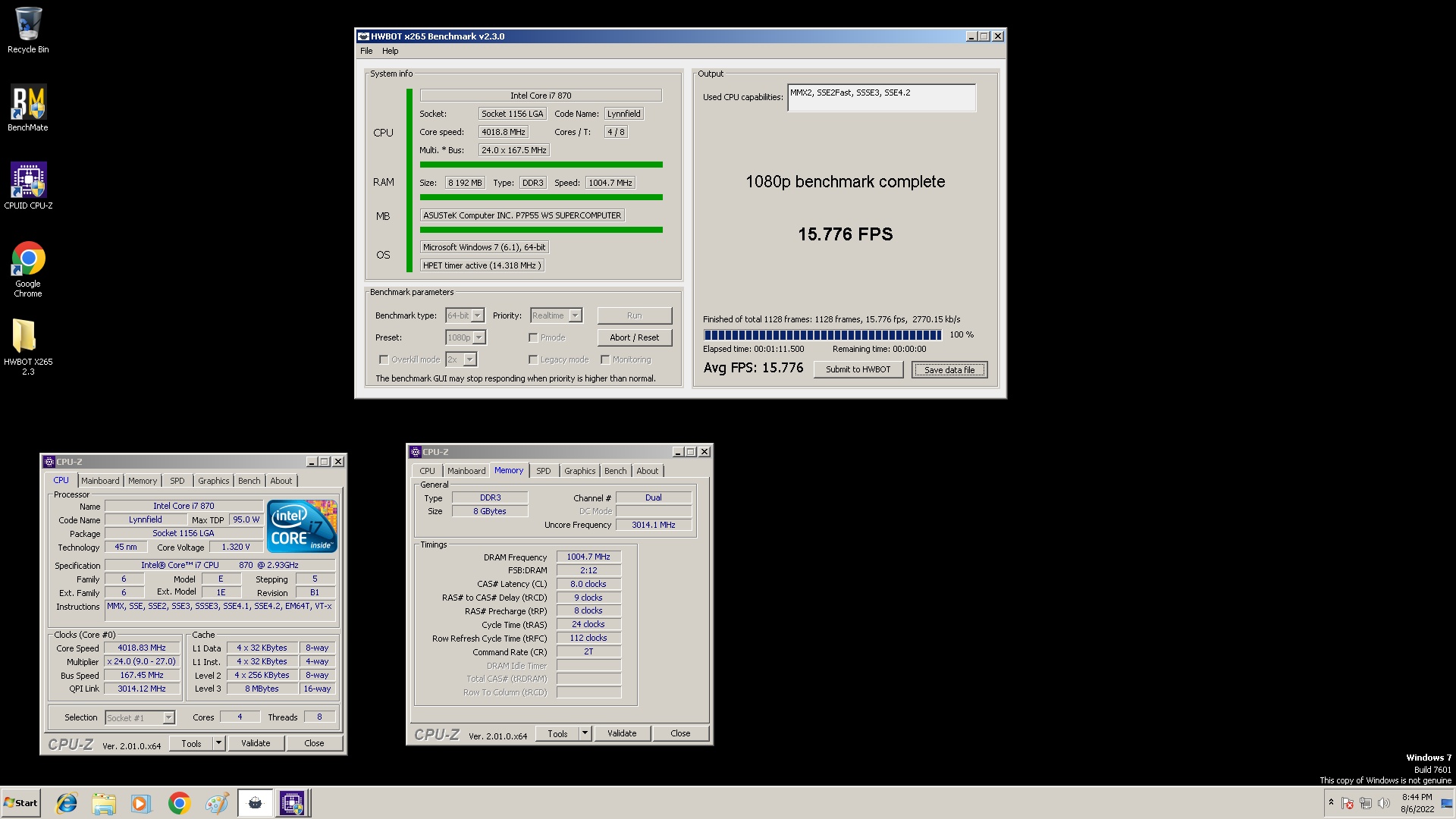This screenshot has height=819, width=1456.
Task: Click Close in the right CPU-Z window
Action: pyautogui.click(x=680, y=734)
